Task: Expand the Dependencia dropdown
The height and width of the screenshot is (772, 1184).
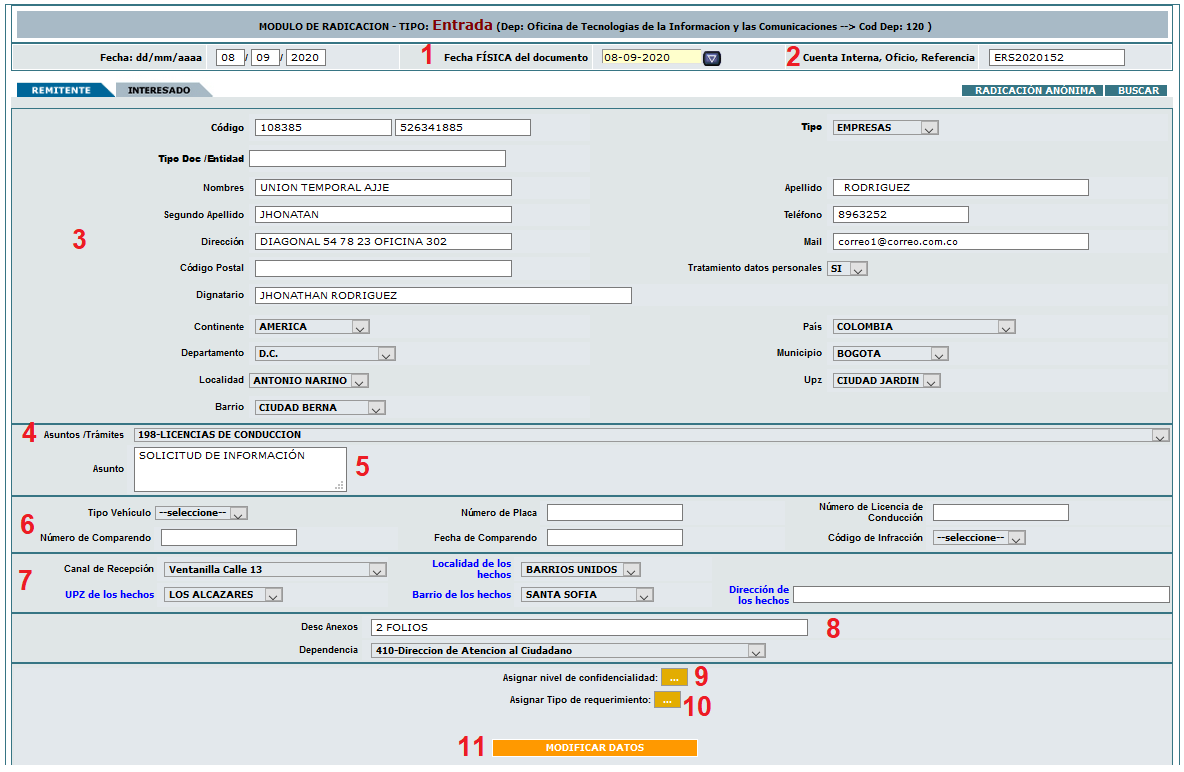Action: point(567,651)
